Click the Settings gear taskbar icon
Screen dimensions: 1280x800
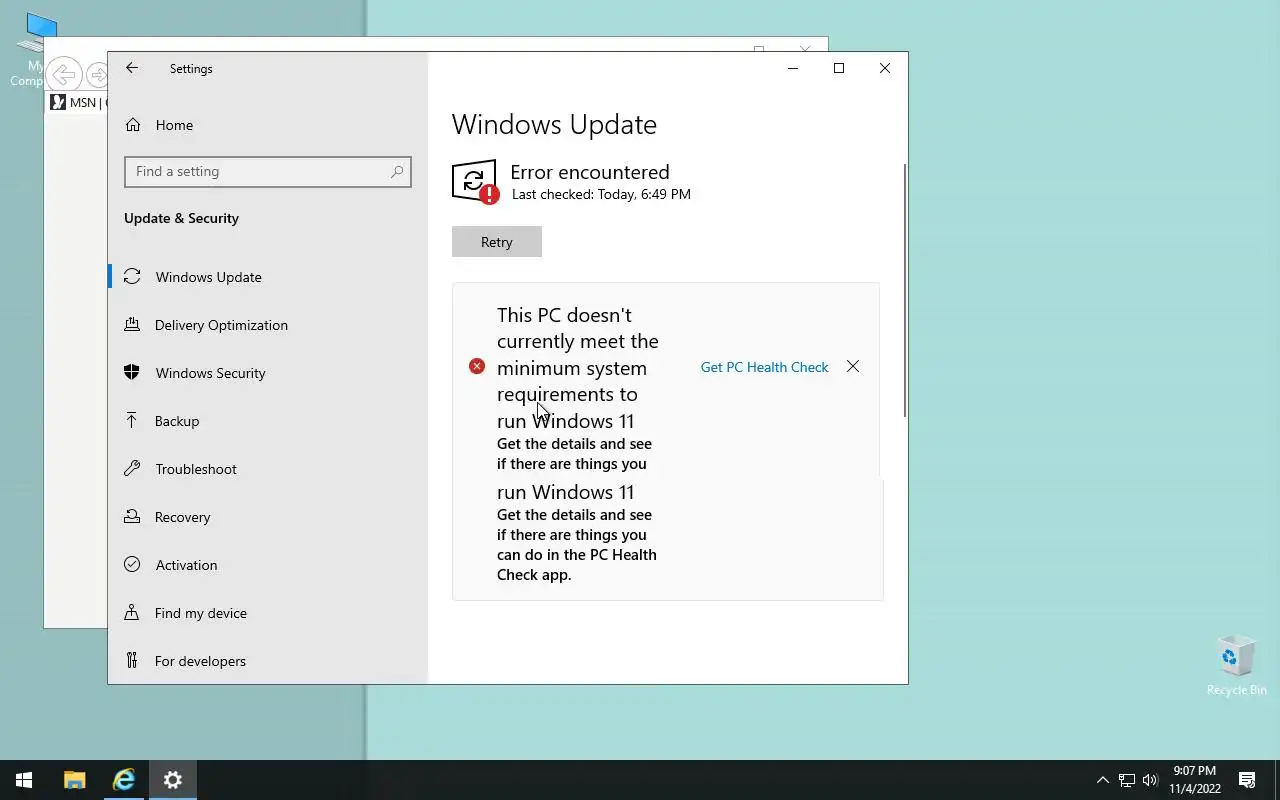point(173,780)
